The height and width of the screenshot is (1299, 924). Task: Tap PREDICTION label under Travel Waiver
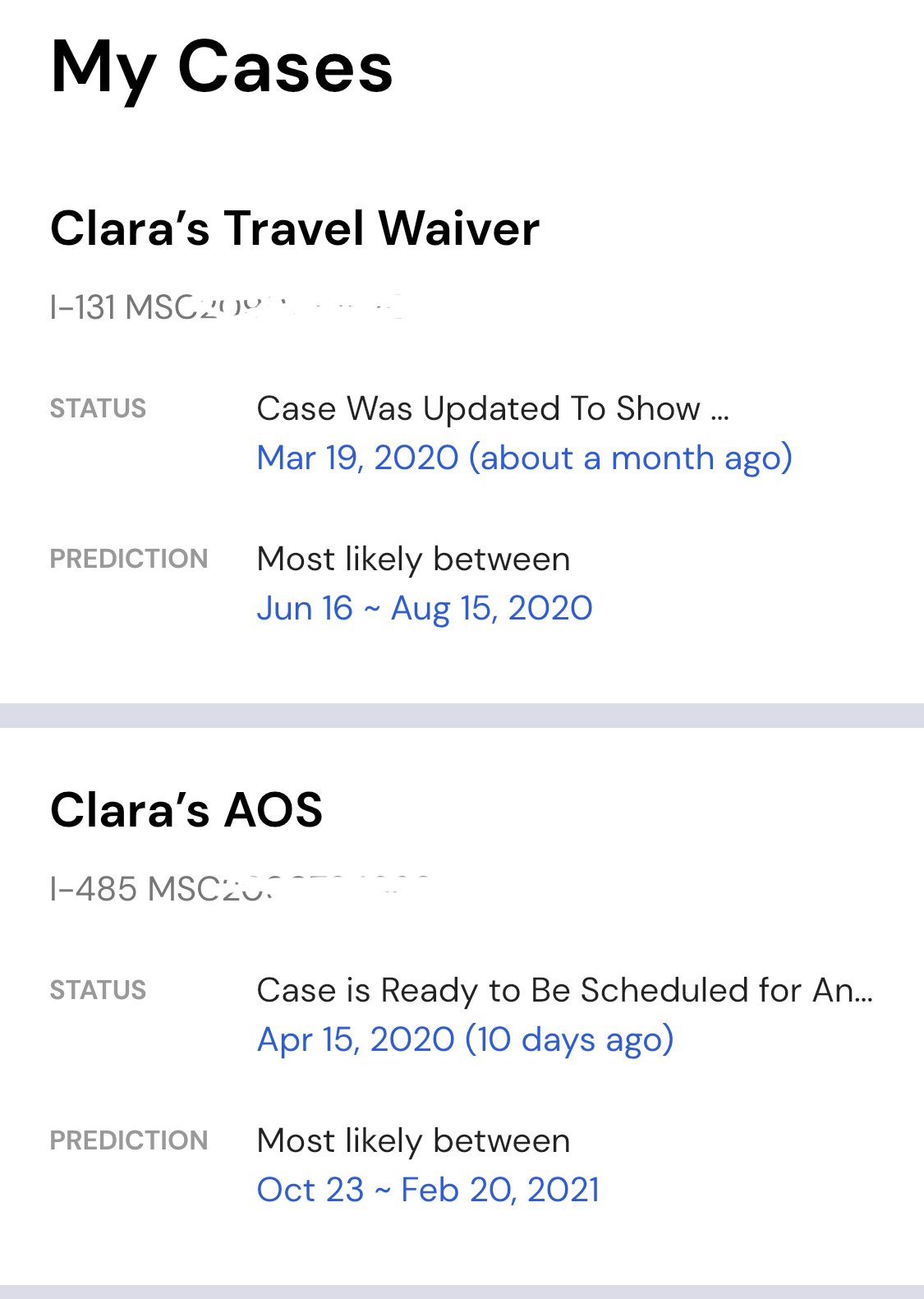[x=129, y=559]
